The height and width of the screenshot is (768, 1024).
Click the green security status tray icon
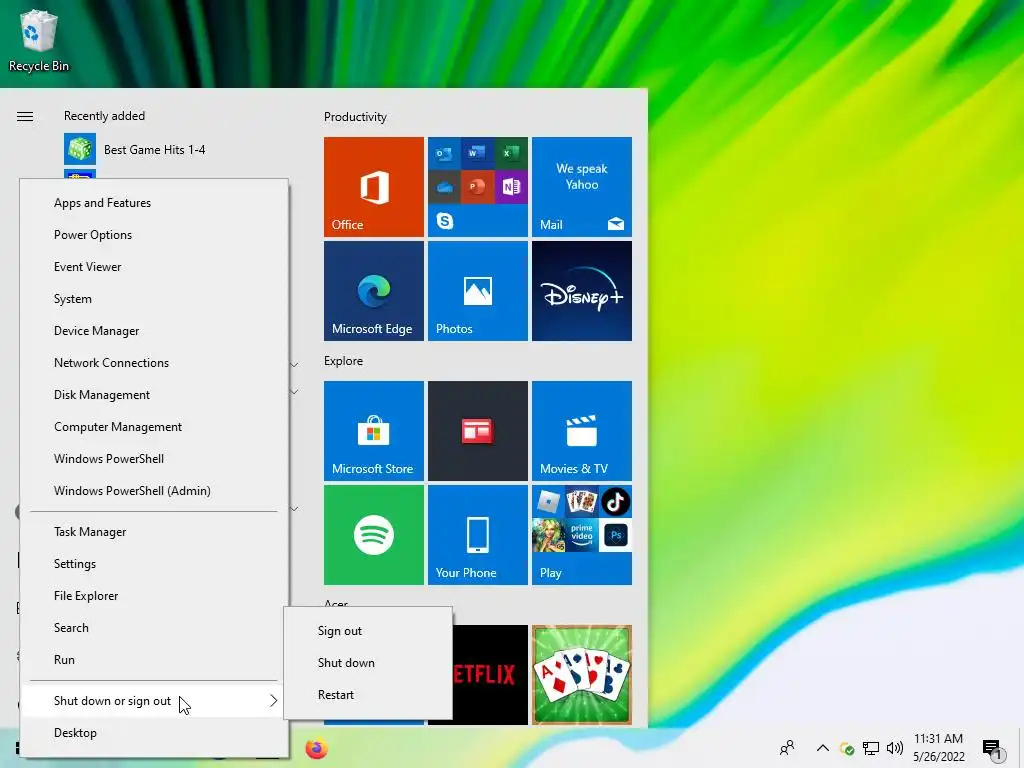click(x=847, y=748)
